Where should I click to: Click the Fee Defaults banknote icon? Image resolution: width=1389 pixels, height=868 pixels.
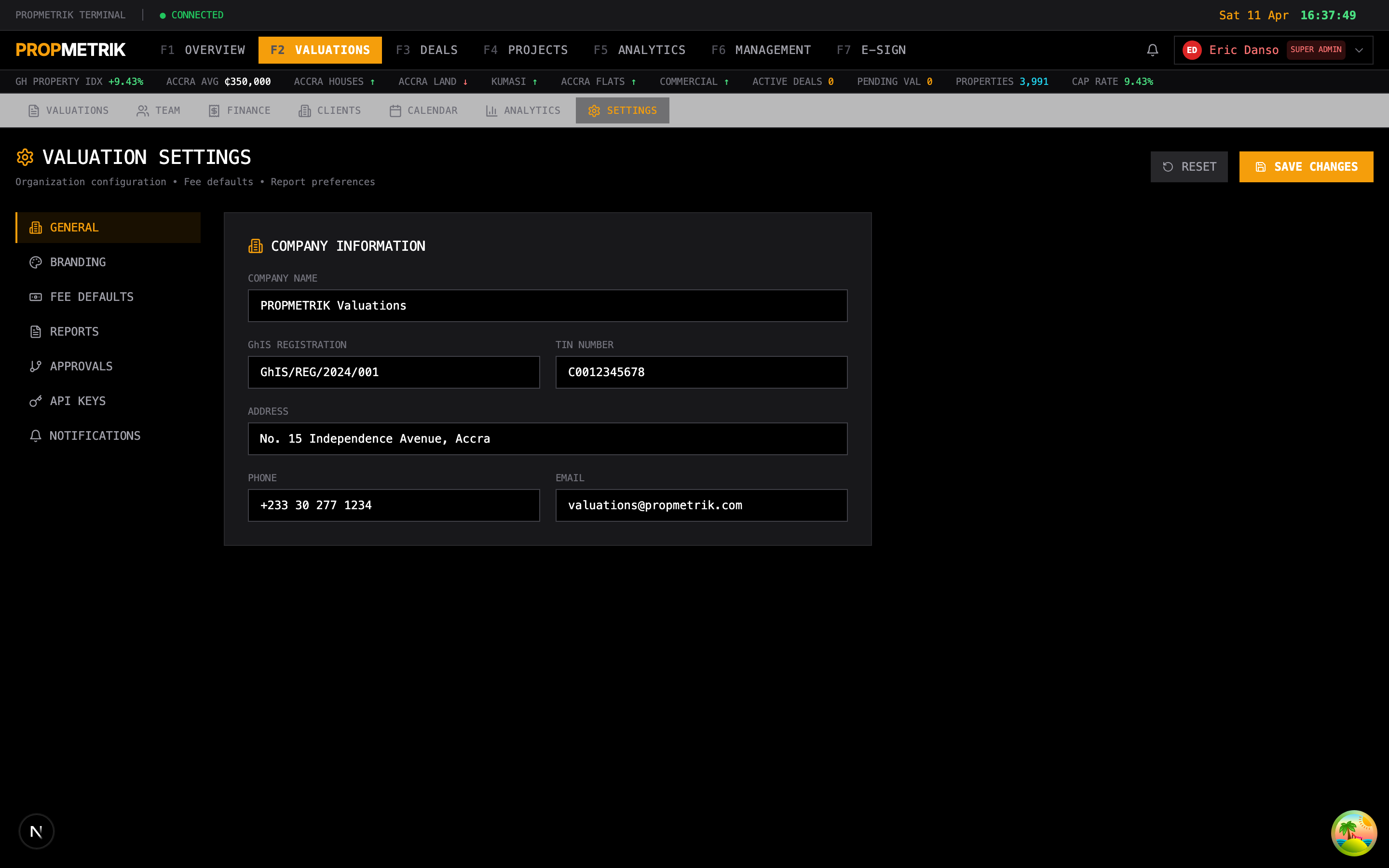pos(36,297)
